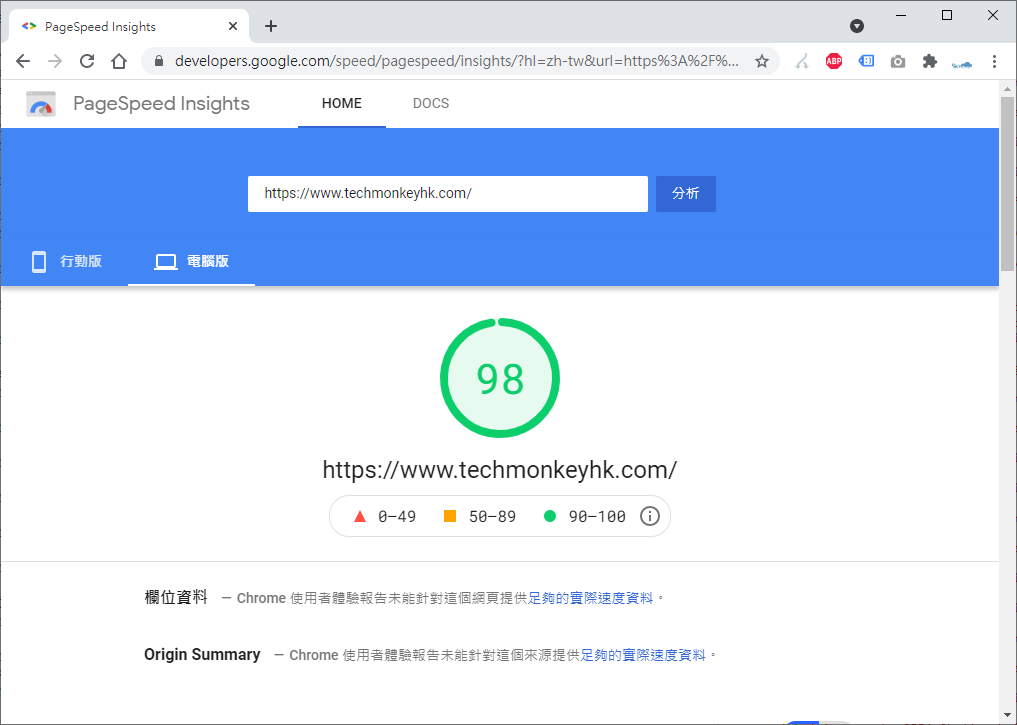Minimize the Chrome window
The width and height of the screenshot is (1017, 725).
tap(901, 15)
